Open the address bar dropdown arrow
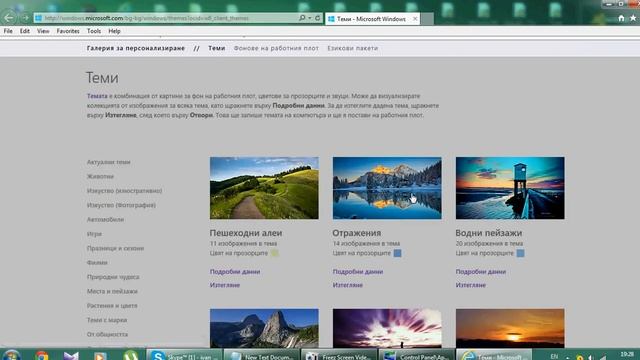The image size is (640, 360). 309,18
